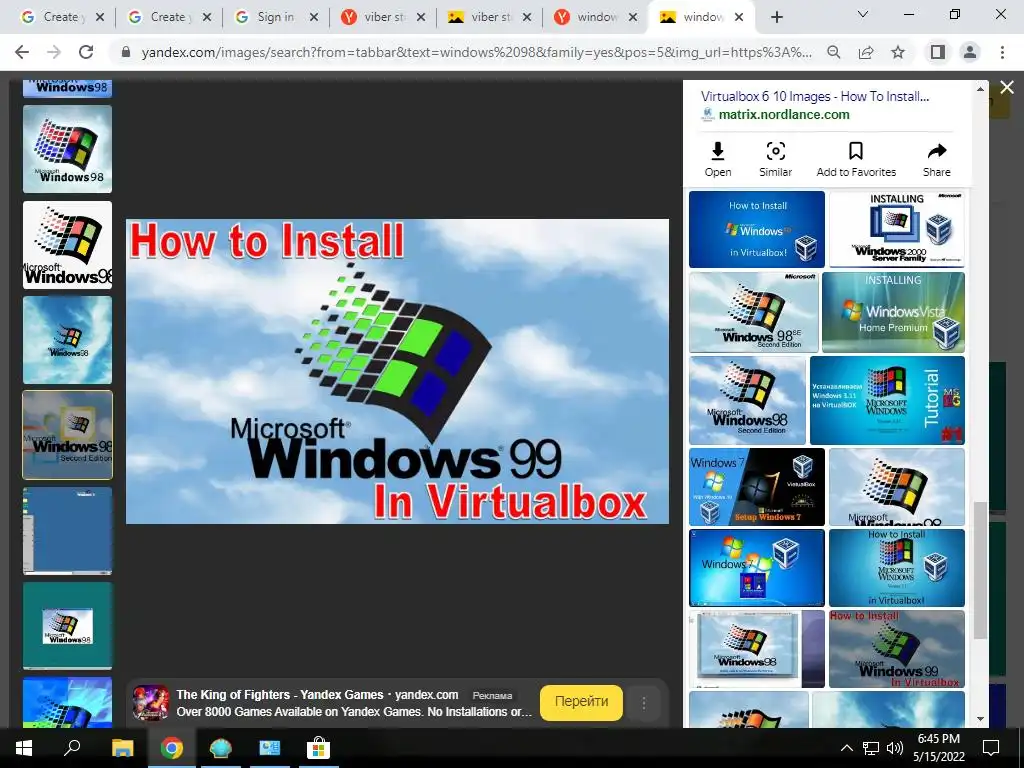Open the Windows Start menu

[x=24, y=748]
